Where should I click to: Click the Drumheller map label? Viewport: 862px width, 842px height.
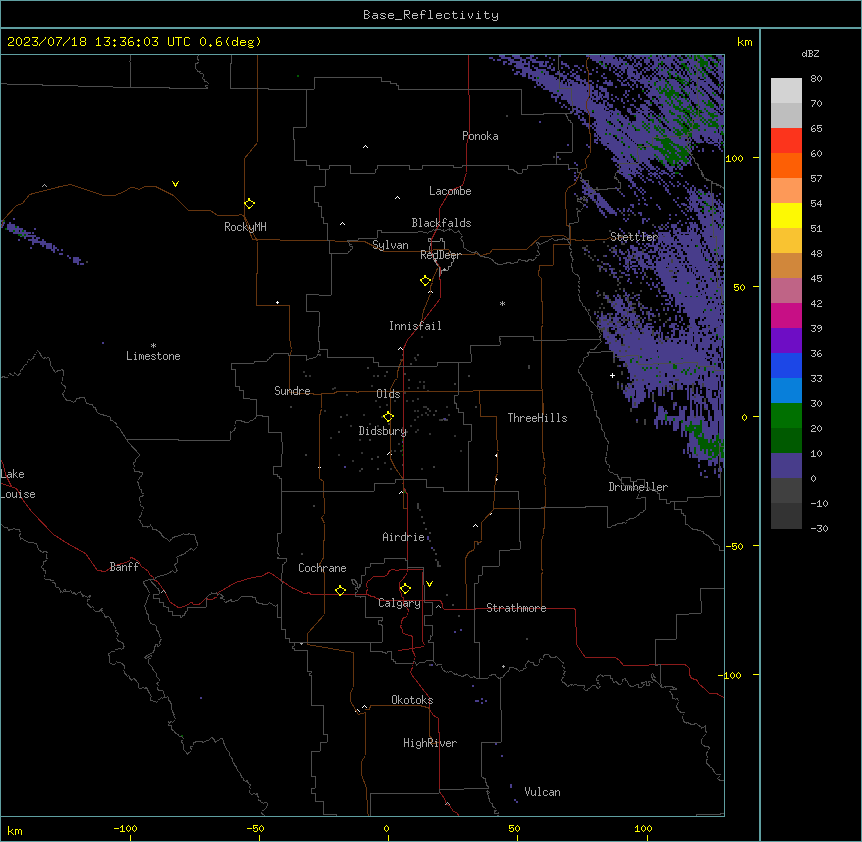638,487
